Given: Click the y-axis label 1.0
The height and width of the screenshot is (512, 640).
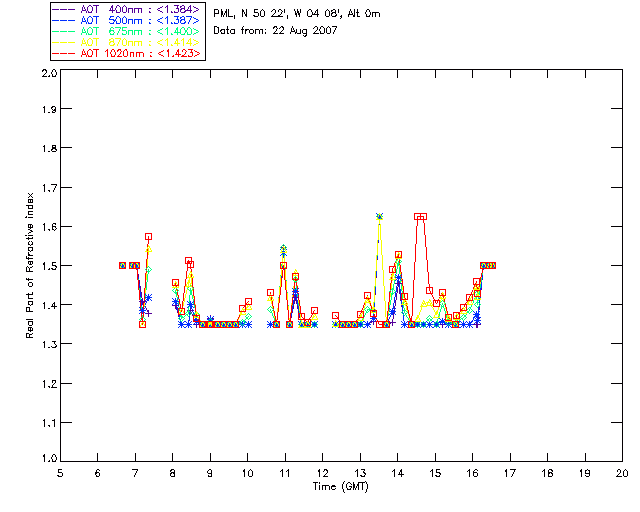Looking at the screenshot, I should tap(49, 458).
